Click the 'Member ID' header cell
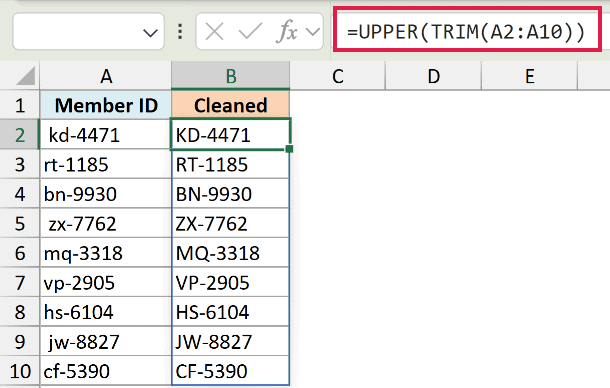The height and width of the screenshot is (388, 610). pyautogui.click(x=106, y=105)
